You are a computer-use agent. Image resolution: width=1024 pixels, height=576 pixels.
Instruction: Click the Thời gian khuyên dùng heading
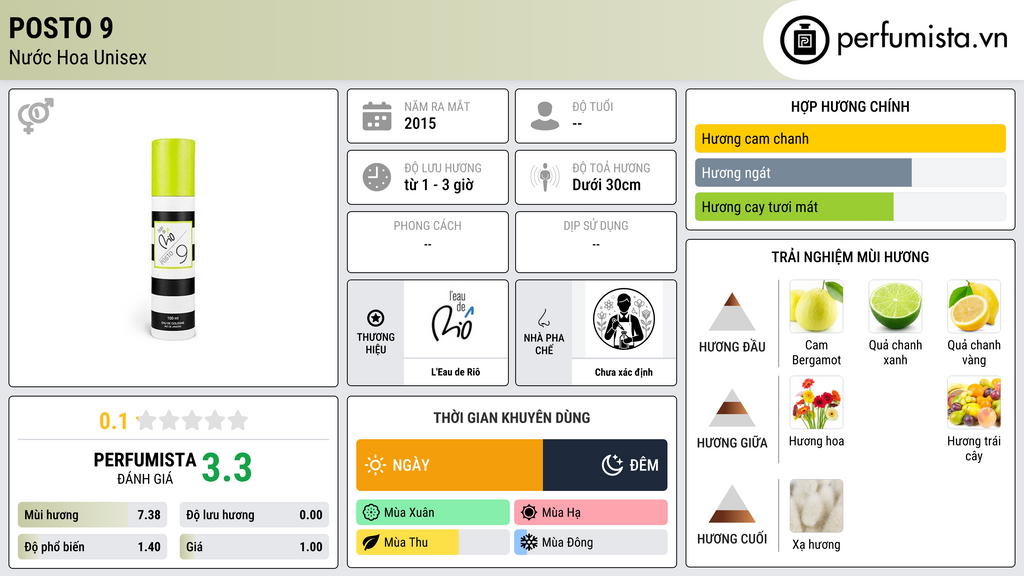[512, 417]
